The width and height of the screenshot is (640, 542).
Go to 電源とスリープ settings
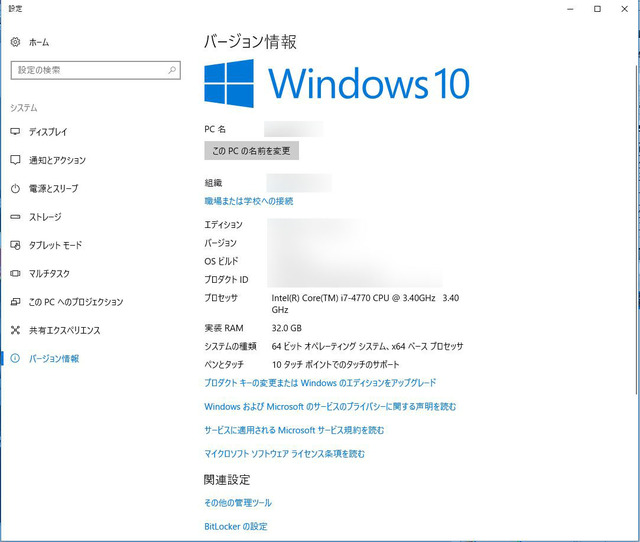click(x=53, y=189)
